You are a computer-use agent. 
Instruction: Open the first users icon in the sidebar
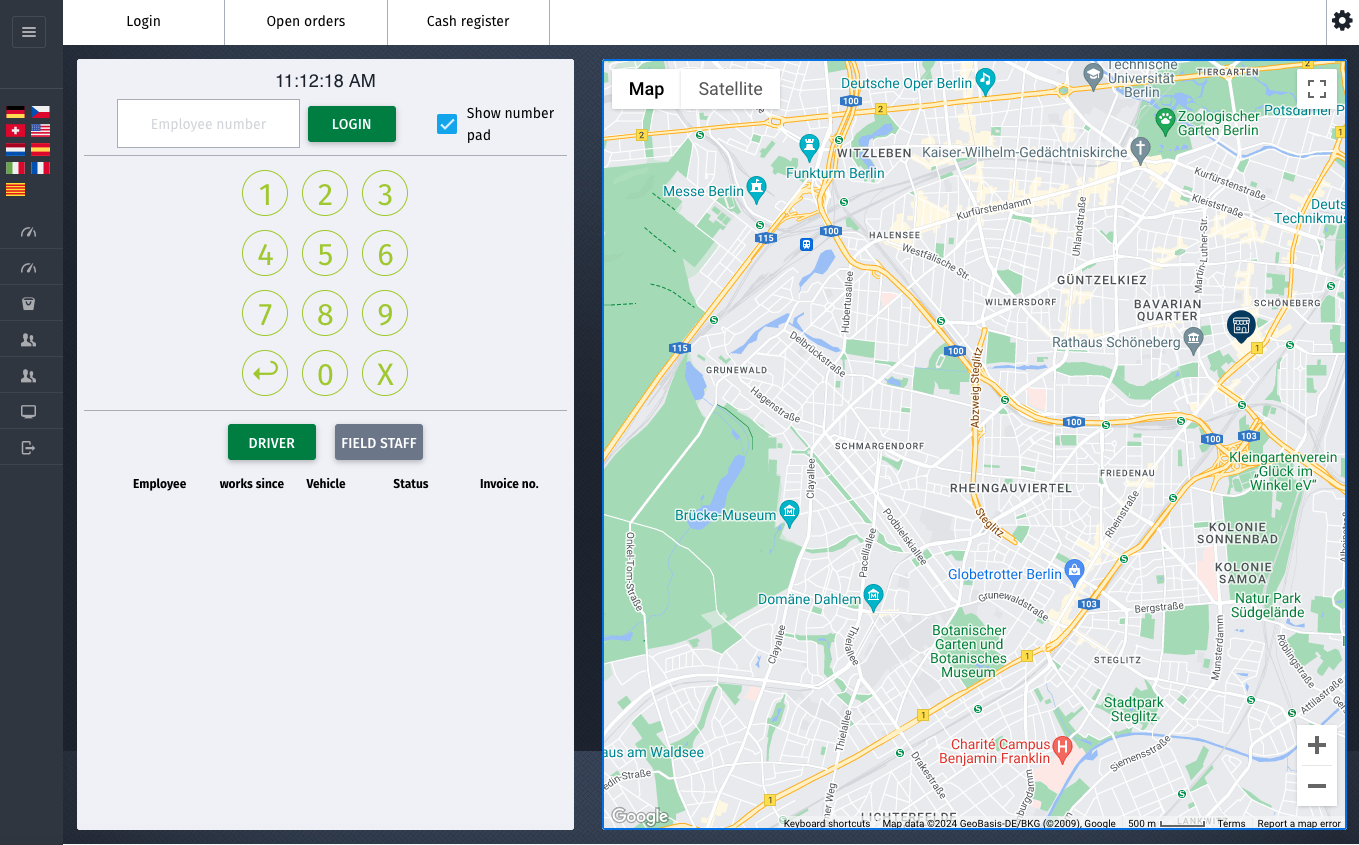coord(28,340)
